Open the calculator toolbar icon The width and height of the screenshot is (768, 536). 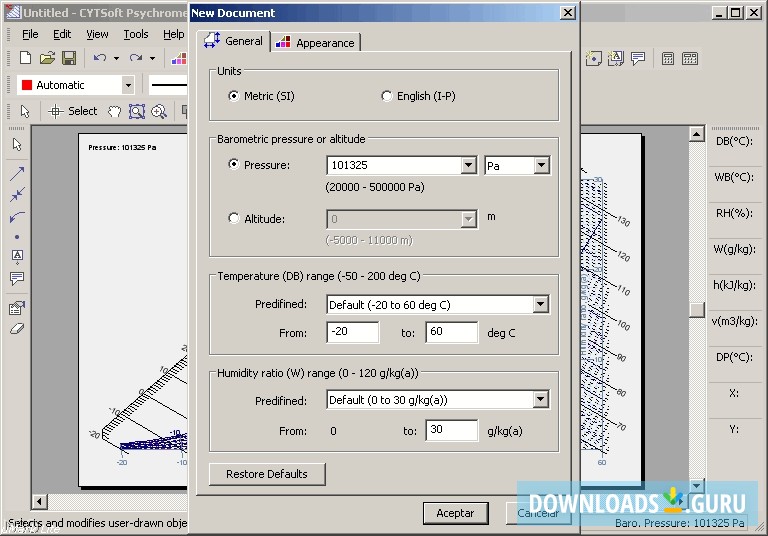[x=668, y=59]
